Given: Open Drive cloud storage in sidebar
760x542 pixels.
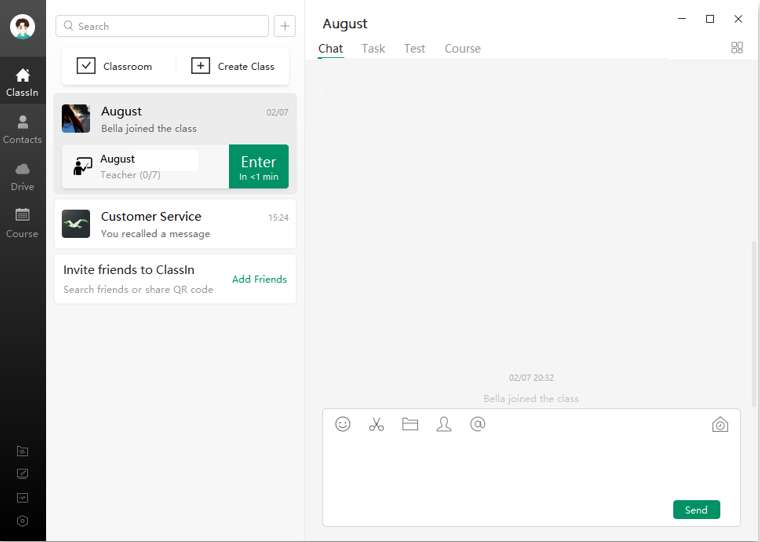Looking at the screenshot, I should 22,176.
